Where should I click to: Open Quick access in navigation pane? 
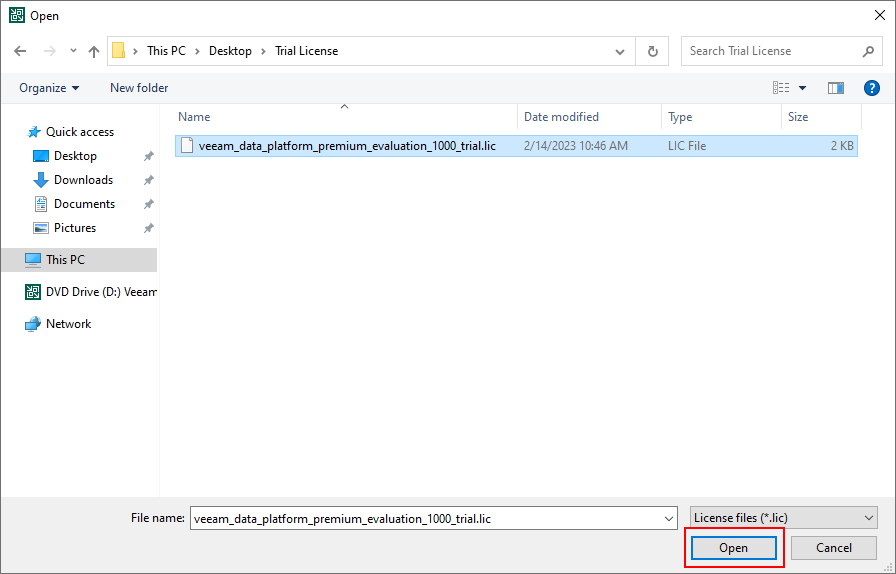click(79, 132)
